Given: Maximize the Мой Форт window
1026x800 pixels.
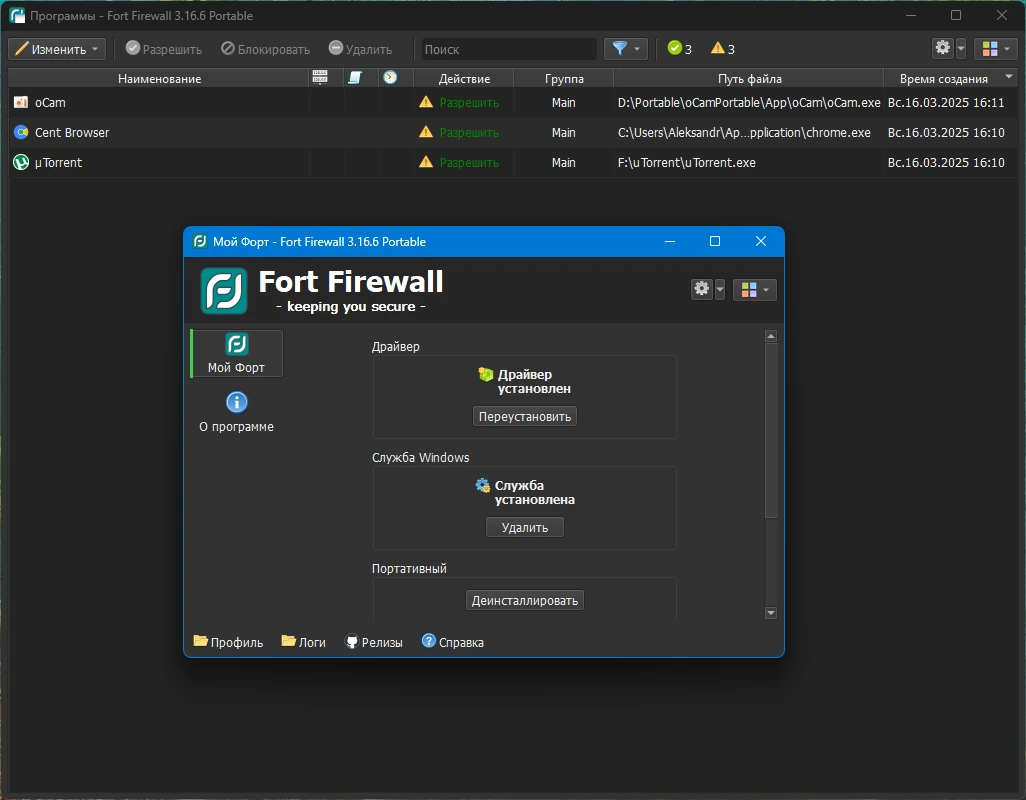Looking at the screenshot, I should [715, 241].
